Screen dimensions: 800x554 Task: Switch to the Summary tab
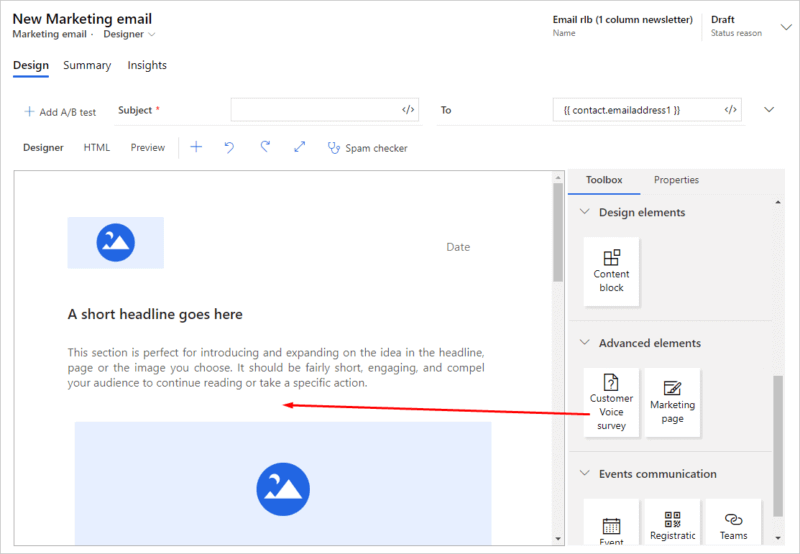[87, 65]
